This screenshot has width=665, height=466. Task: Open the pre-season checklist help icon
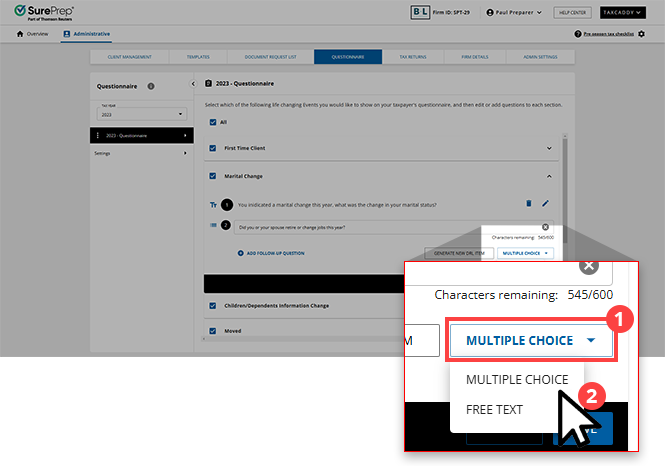click(578, 34)
